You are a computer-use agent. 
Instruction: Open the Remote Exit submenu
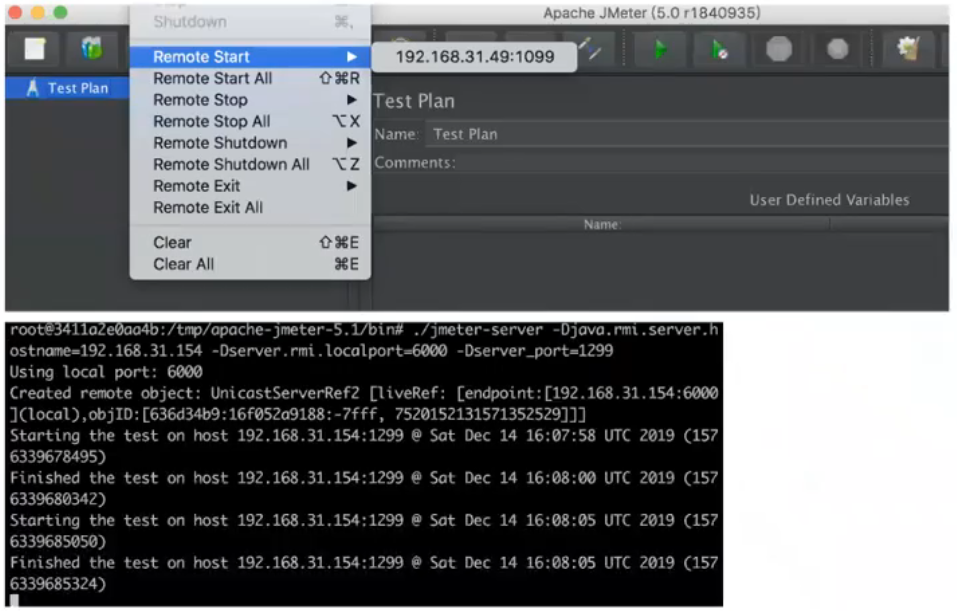[x=250, y=186]
